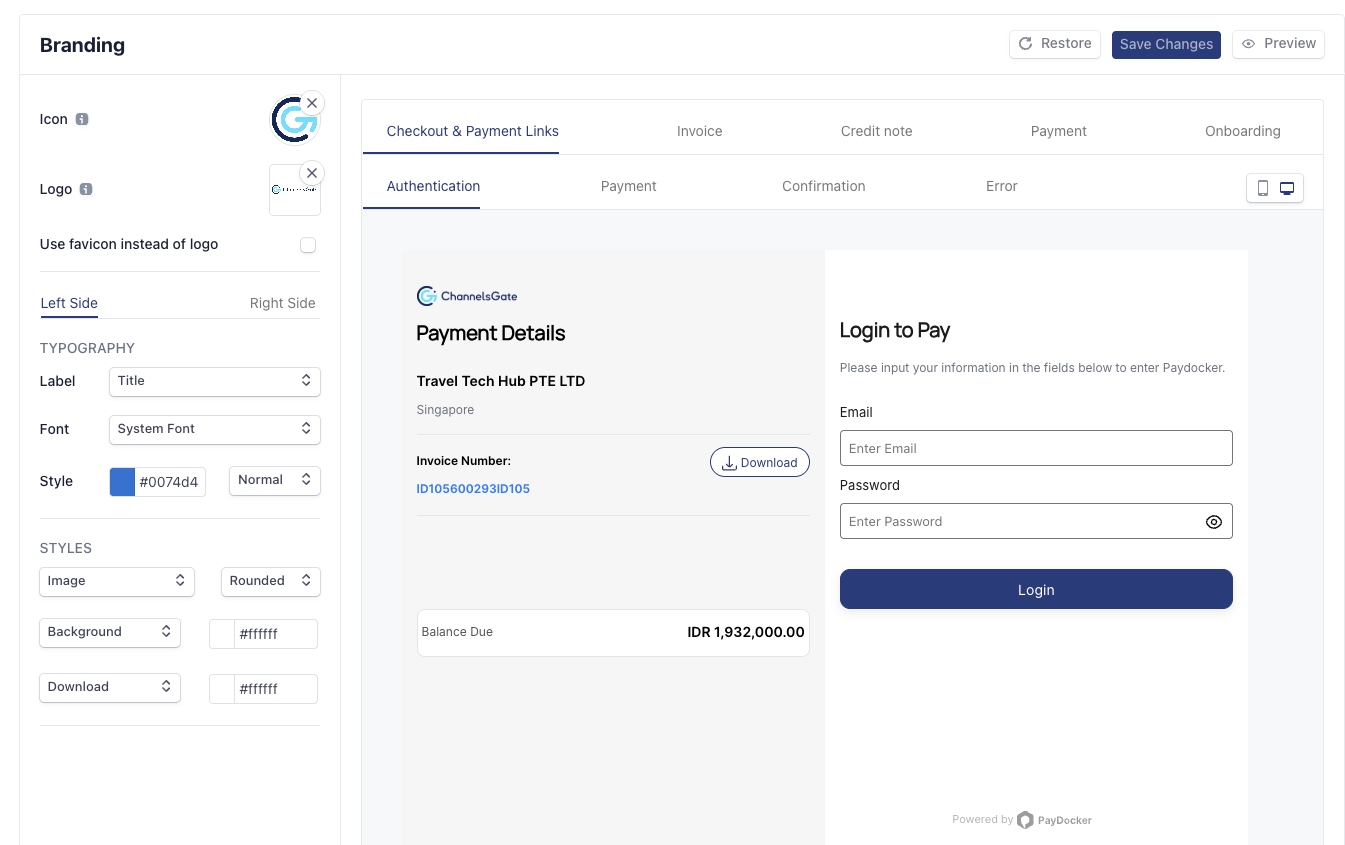
Task: Switch to the Invoice tab
Action: [x=699, y=131]
